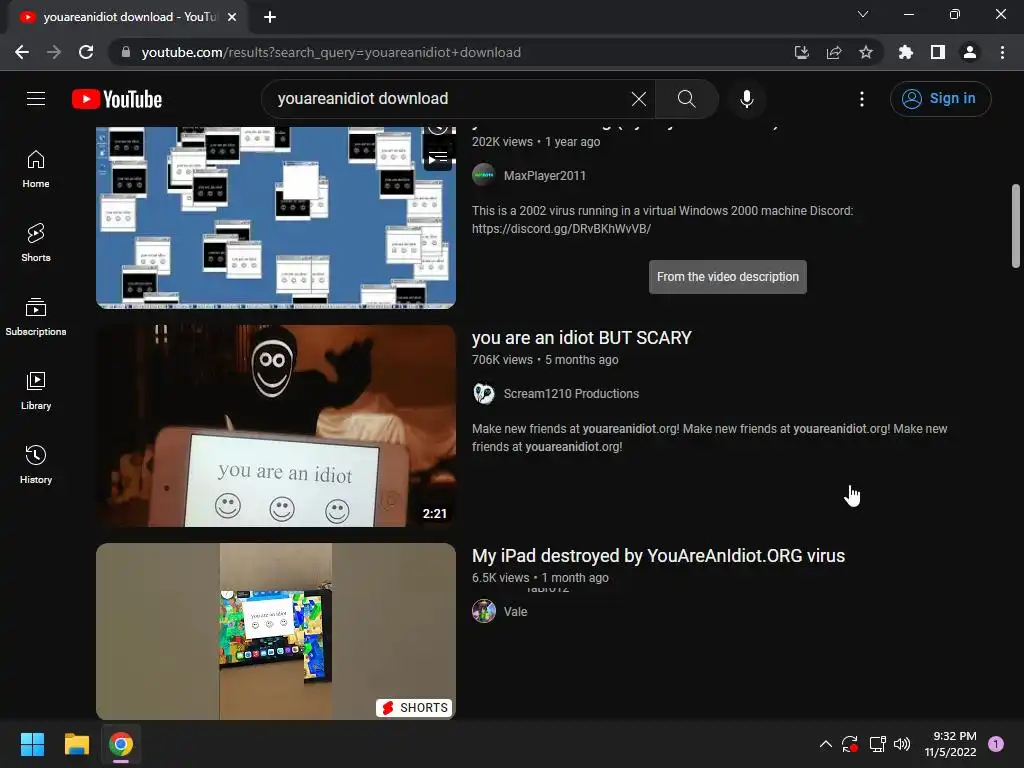
Task: Open the playlist queue icon on first thumbnail
Action: (x=438, y=157)
